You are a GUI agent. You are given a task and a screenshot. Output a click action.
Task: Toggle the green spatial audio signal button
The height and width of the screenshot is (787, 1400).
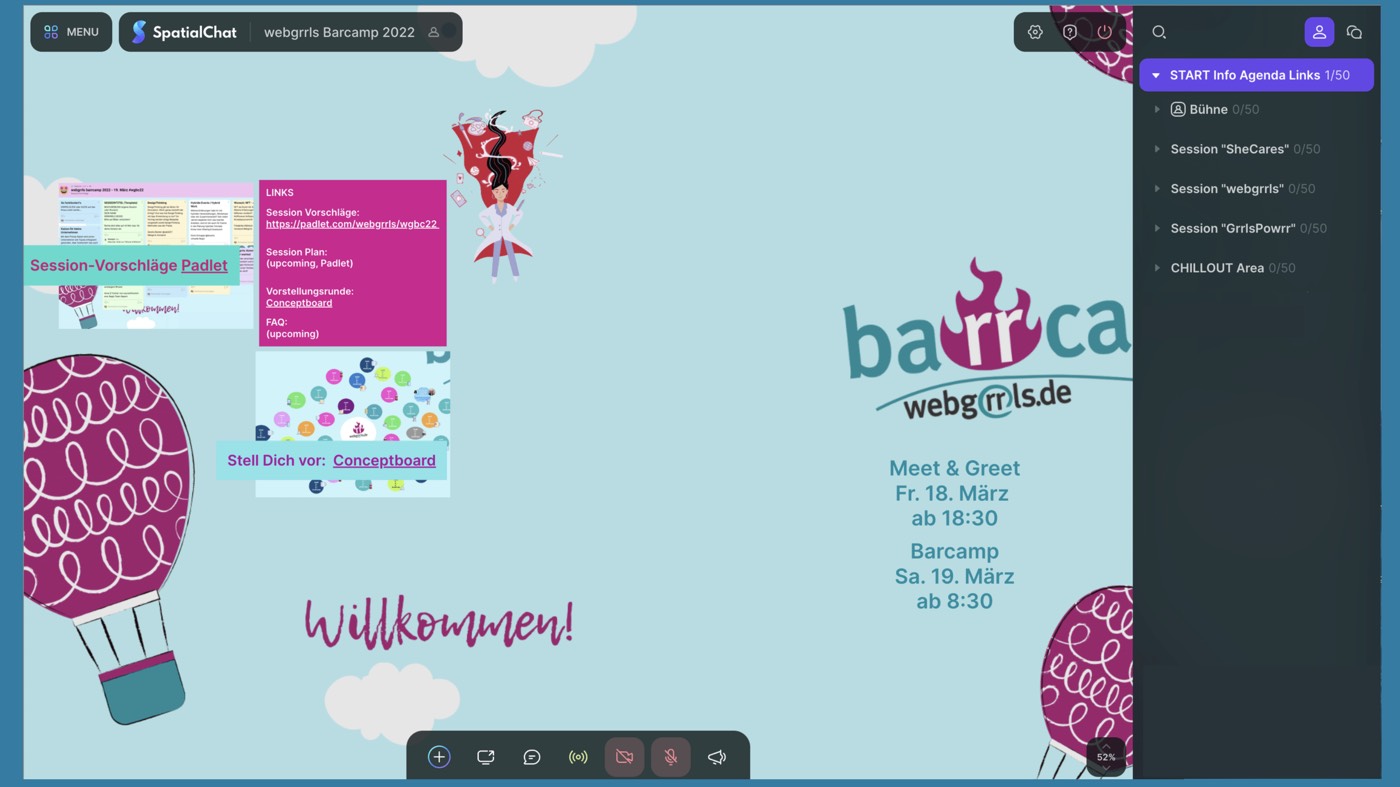pos(578,757)
